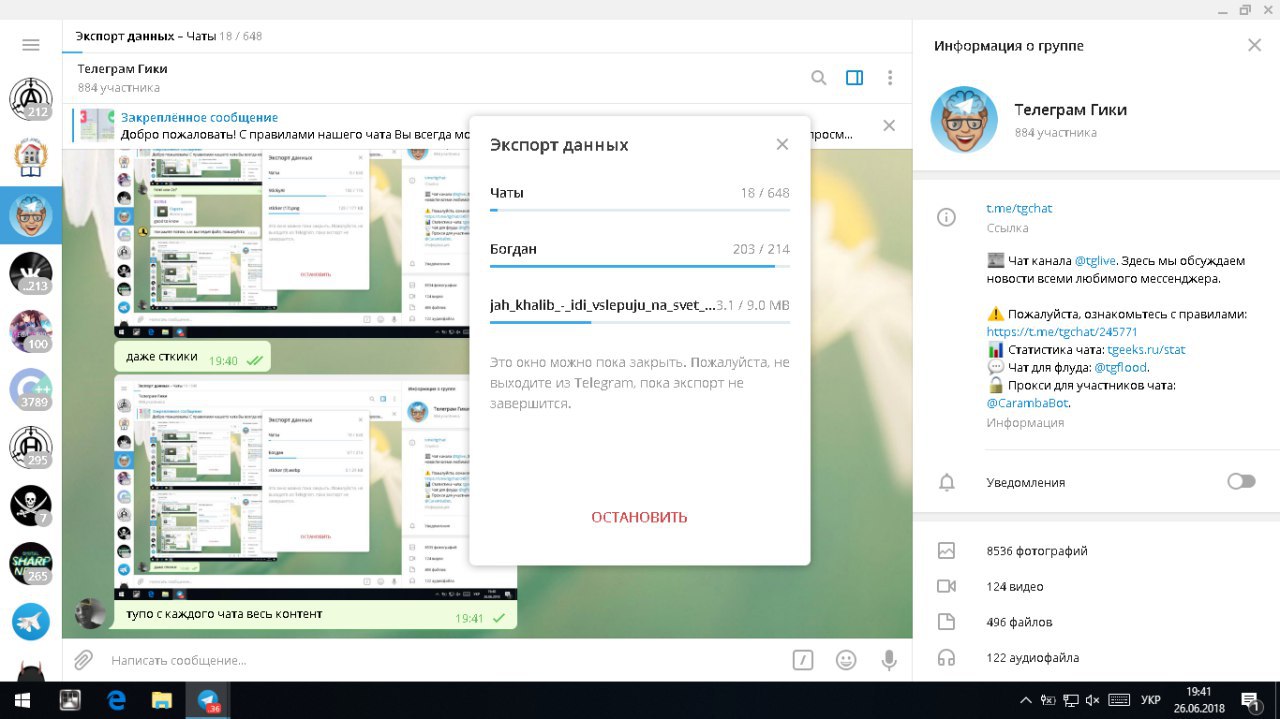Click the photos icon beside 8536 фотографий
This screenshot has width=1280, height=719.
(x=946, y=551)
